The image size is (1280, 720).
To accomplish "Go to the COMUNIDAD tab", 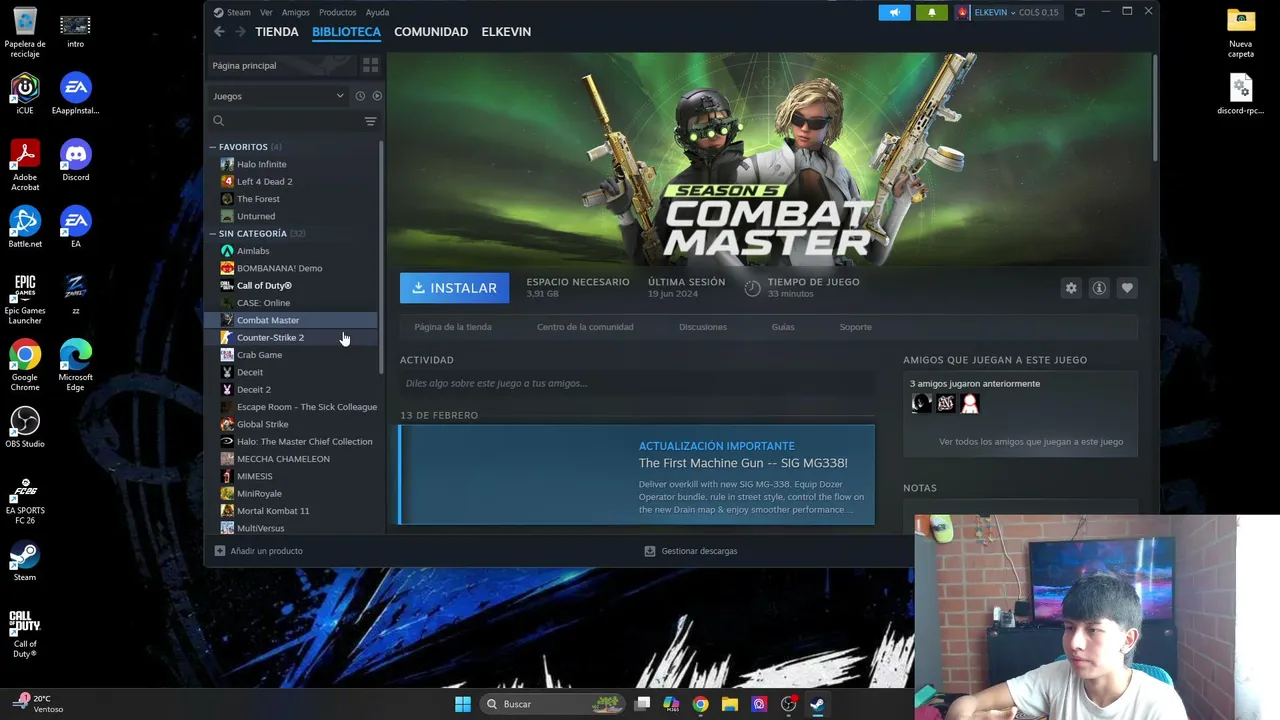I will click(x=431, y=32).
